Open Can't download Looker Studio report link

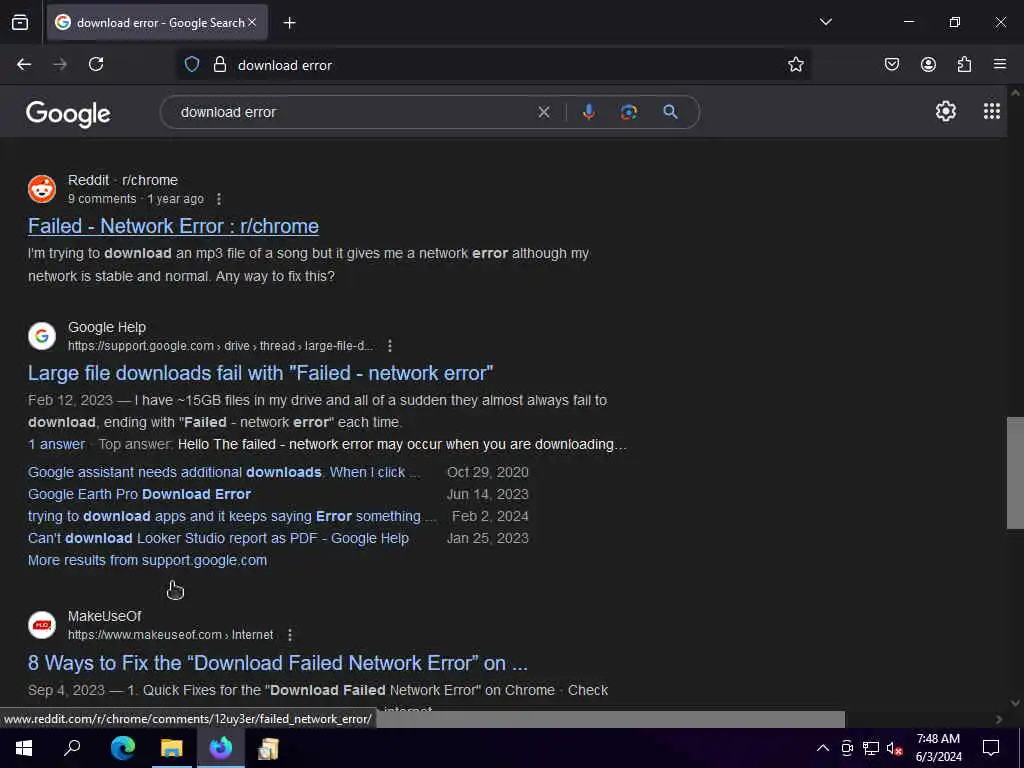coord(218,538)
